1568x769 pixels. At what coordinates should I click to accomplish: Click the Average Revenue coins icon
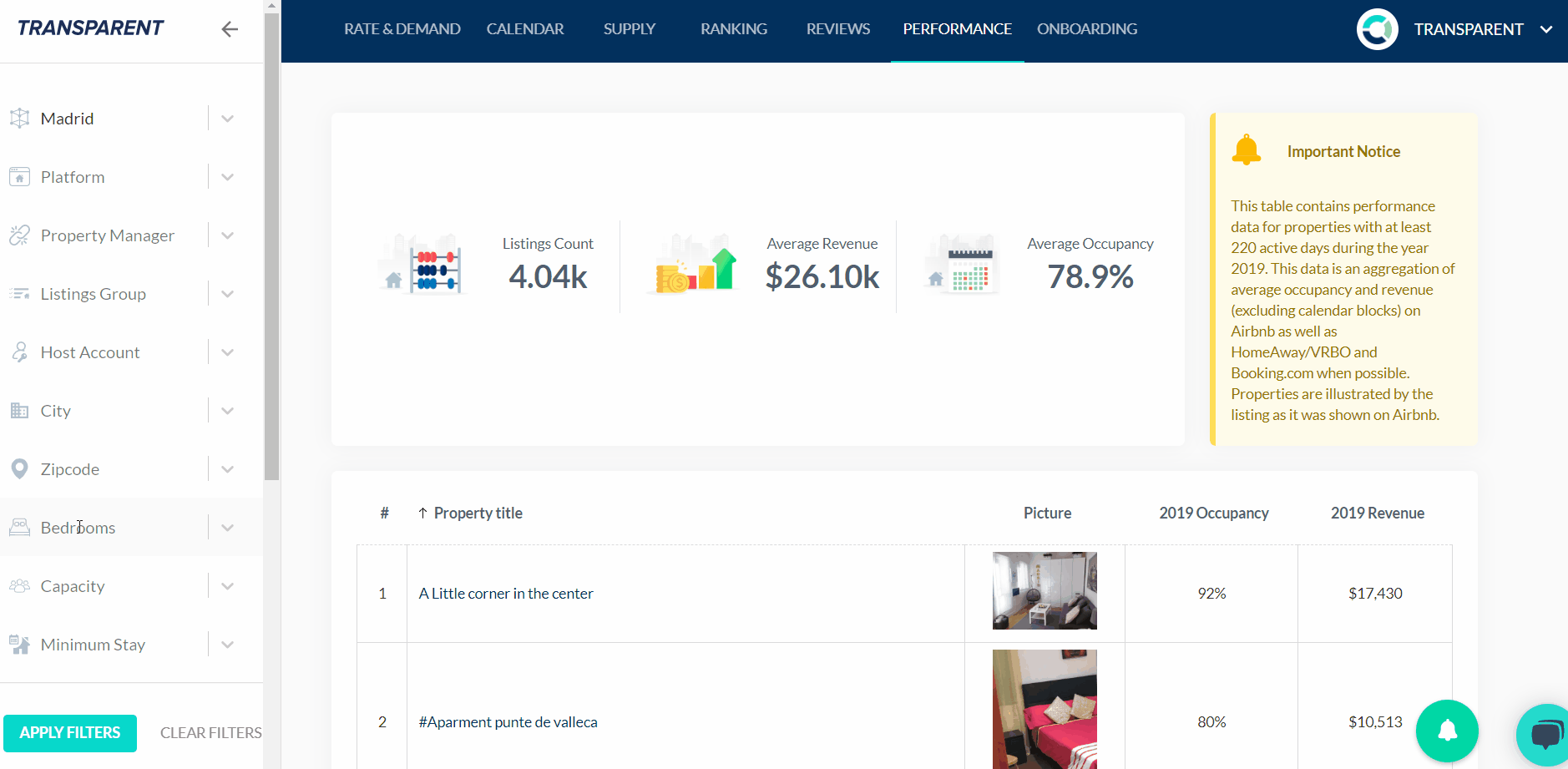coord(693,265)
